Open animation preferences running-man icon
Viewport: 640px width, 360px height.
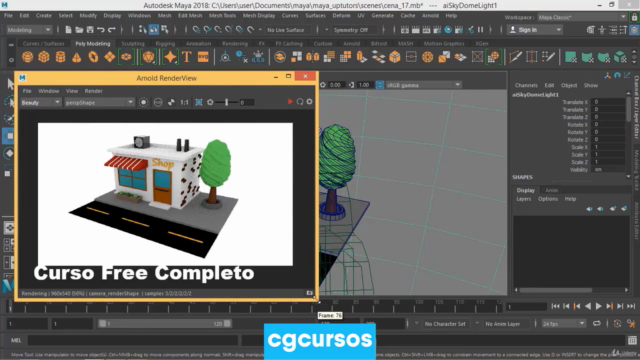[x=631, y=324]
